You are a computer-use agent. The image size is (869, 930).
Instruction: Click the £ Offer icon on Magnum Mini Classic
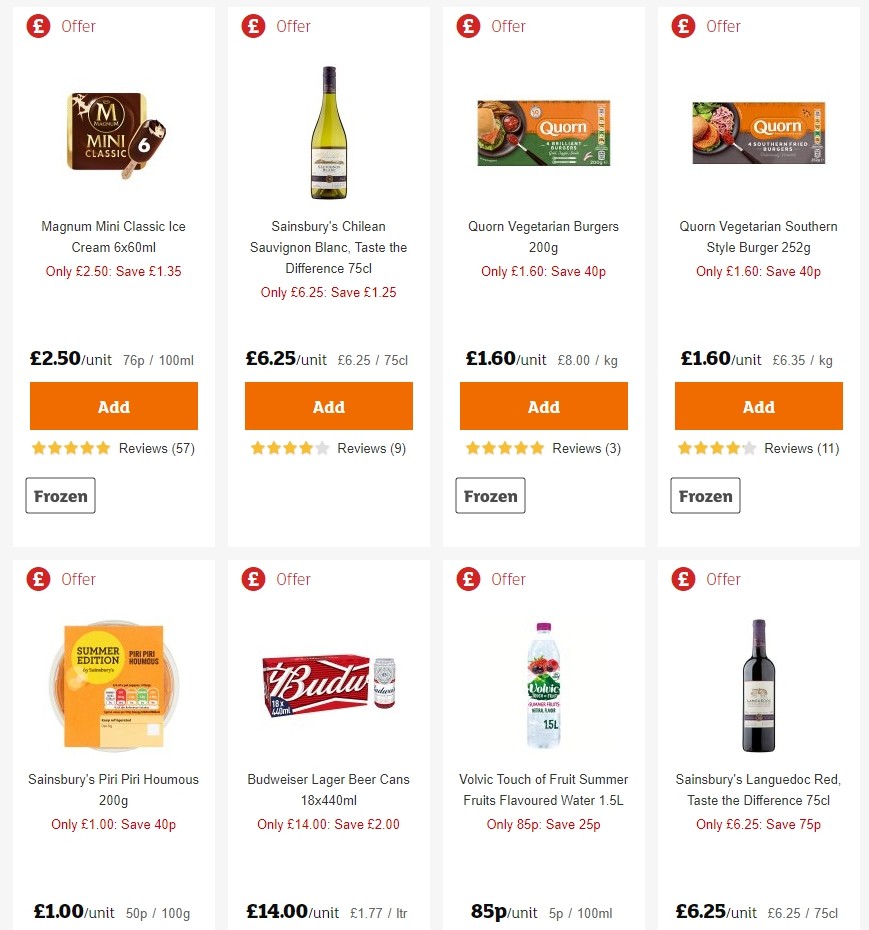38,26
